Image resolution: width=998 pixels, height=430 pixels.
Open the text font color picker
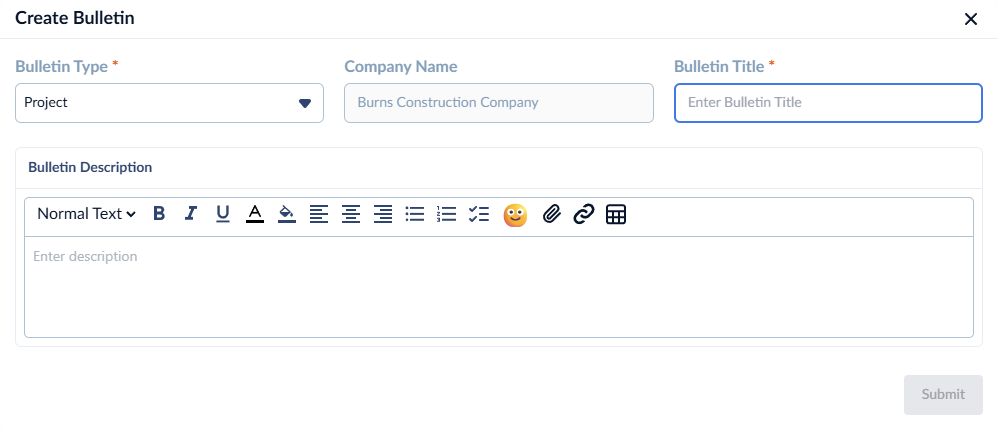255,214
